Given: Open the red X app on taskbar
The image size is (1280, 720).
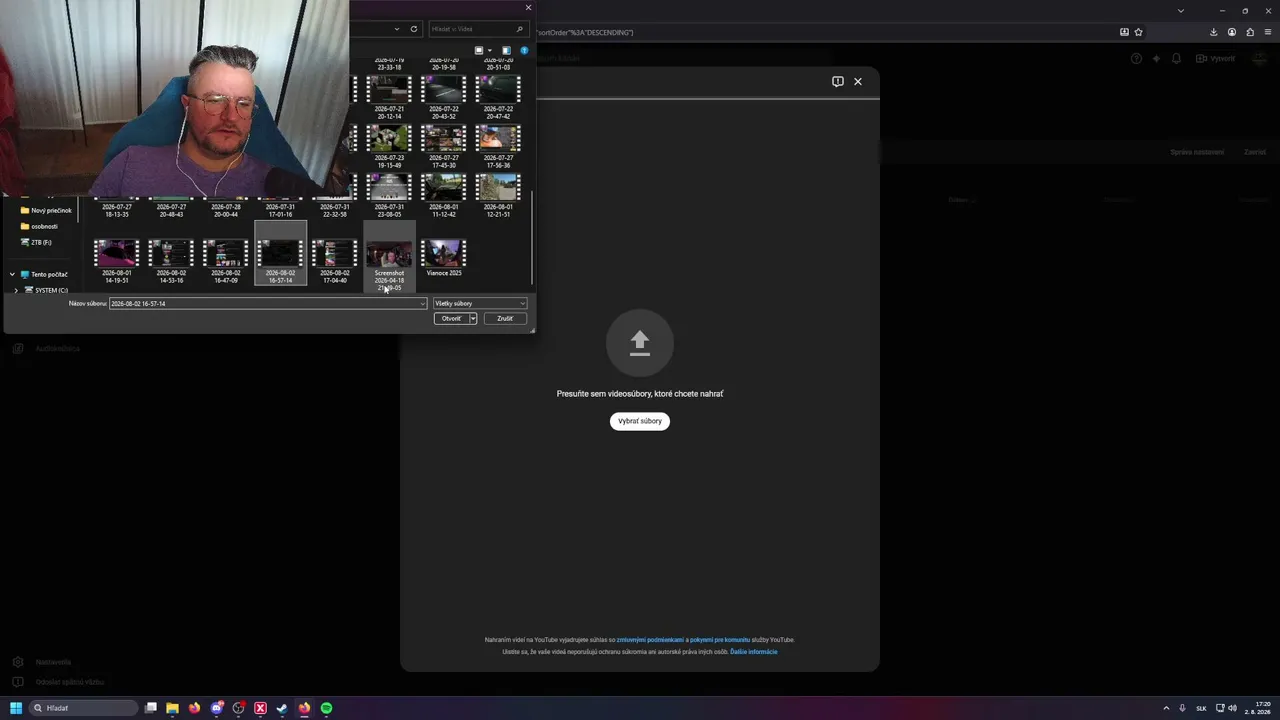Looking at the screenshot, I should click(x=260, y=708).
